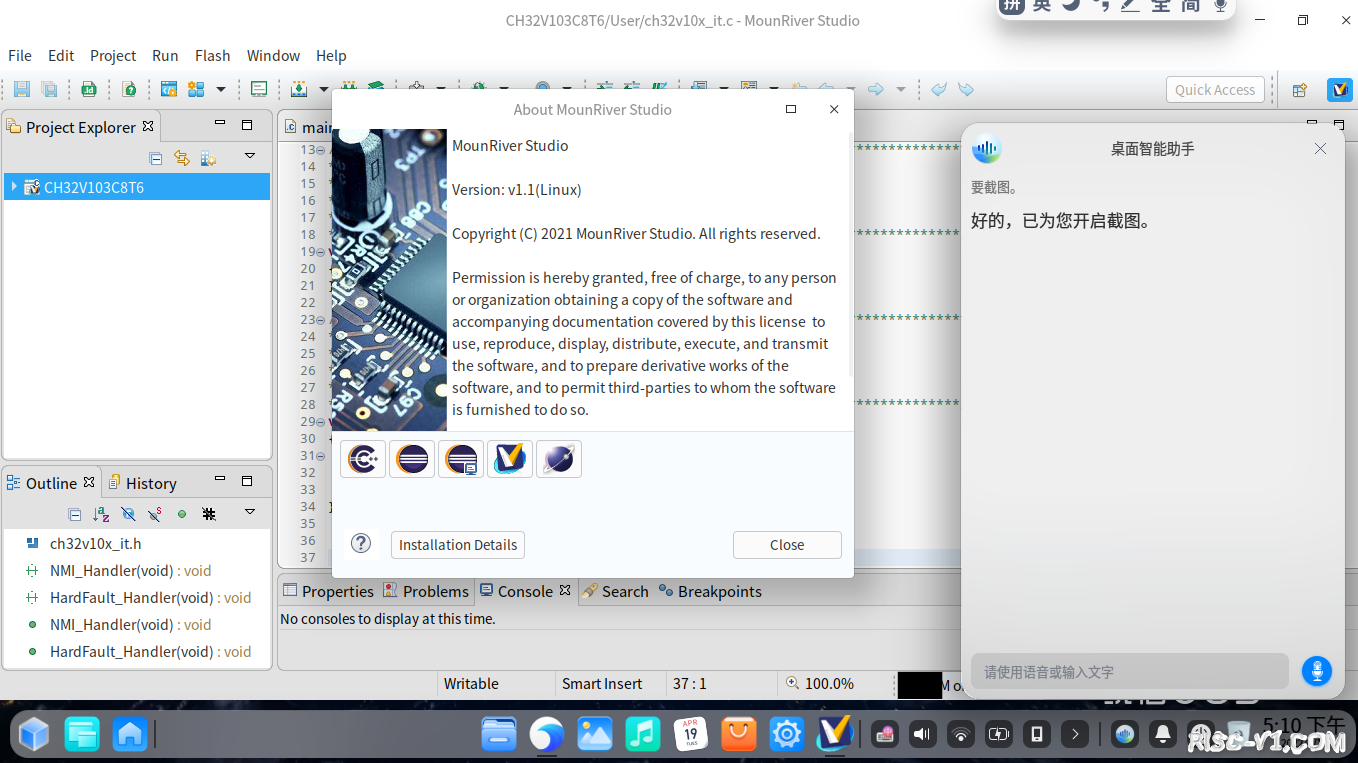
Task: Click the help document toolbar icon
Action: point(129,89)
